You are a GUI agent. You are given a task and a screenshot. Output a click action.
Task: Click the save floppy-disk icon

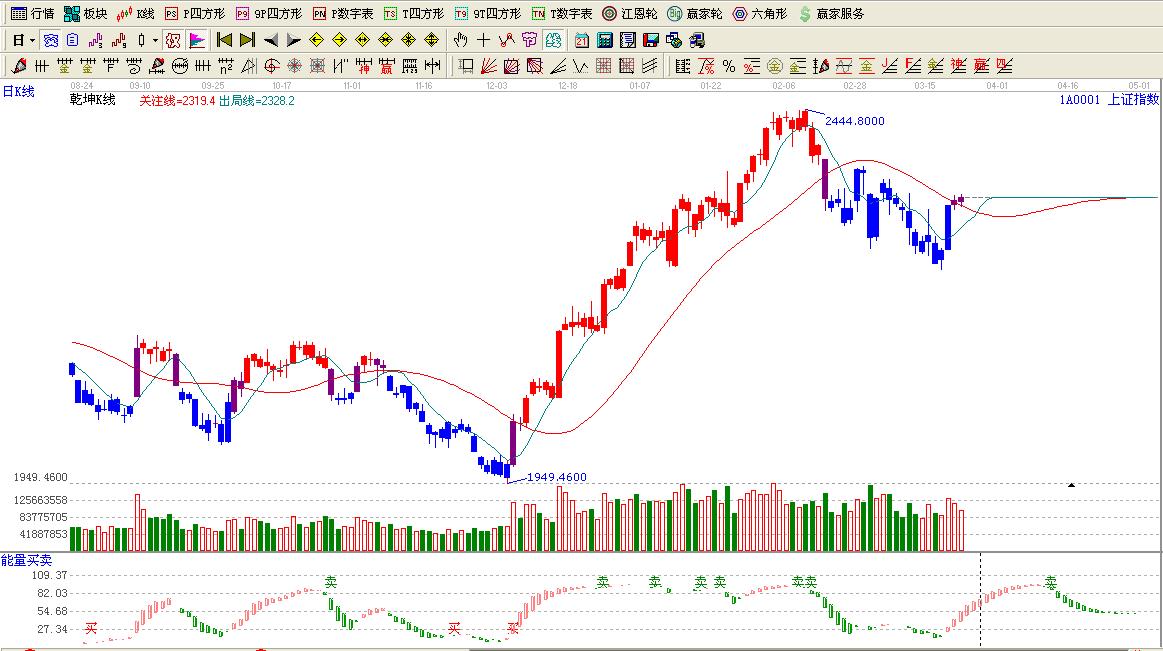tap(650, 40)
